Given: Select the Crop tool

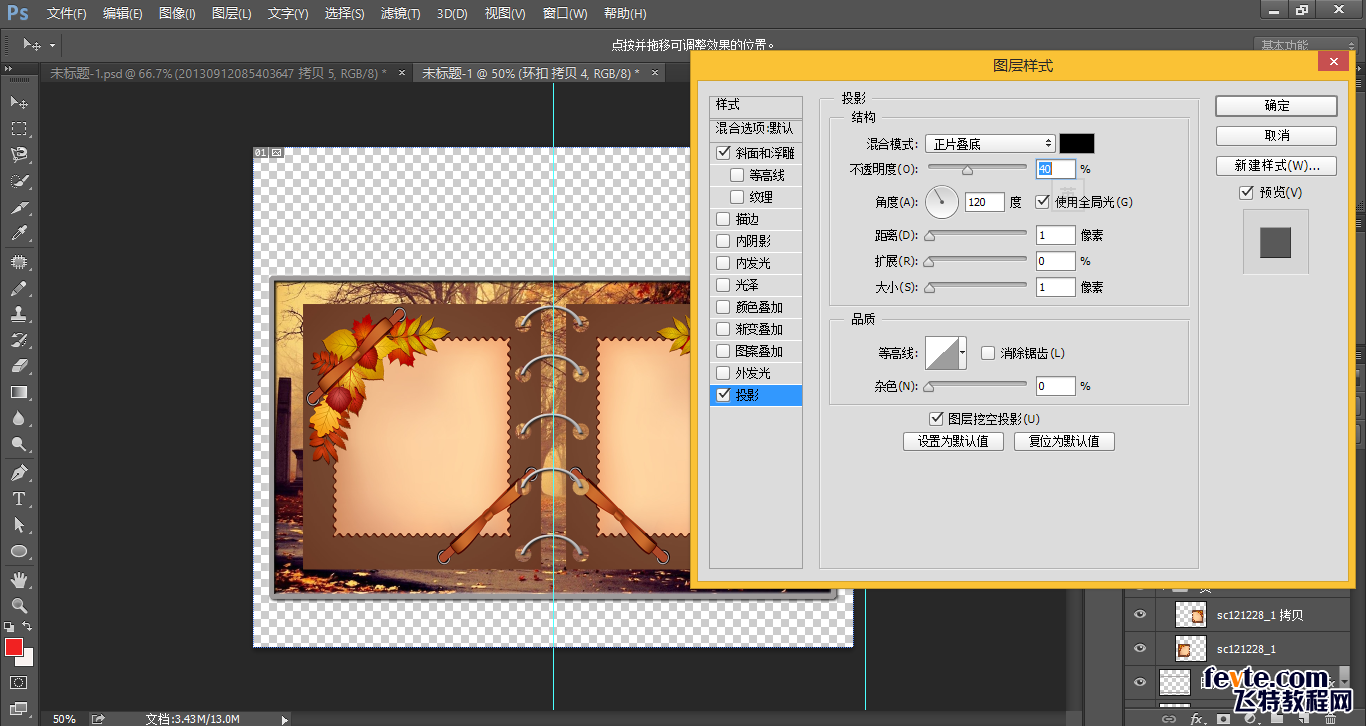Looking at the screenshot, I should [19, 208].
